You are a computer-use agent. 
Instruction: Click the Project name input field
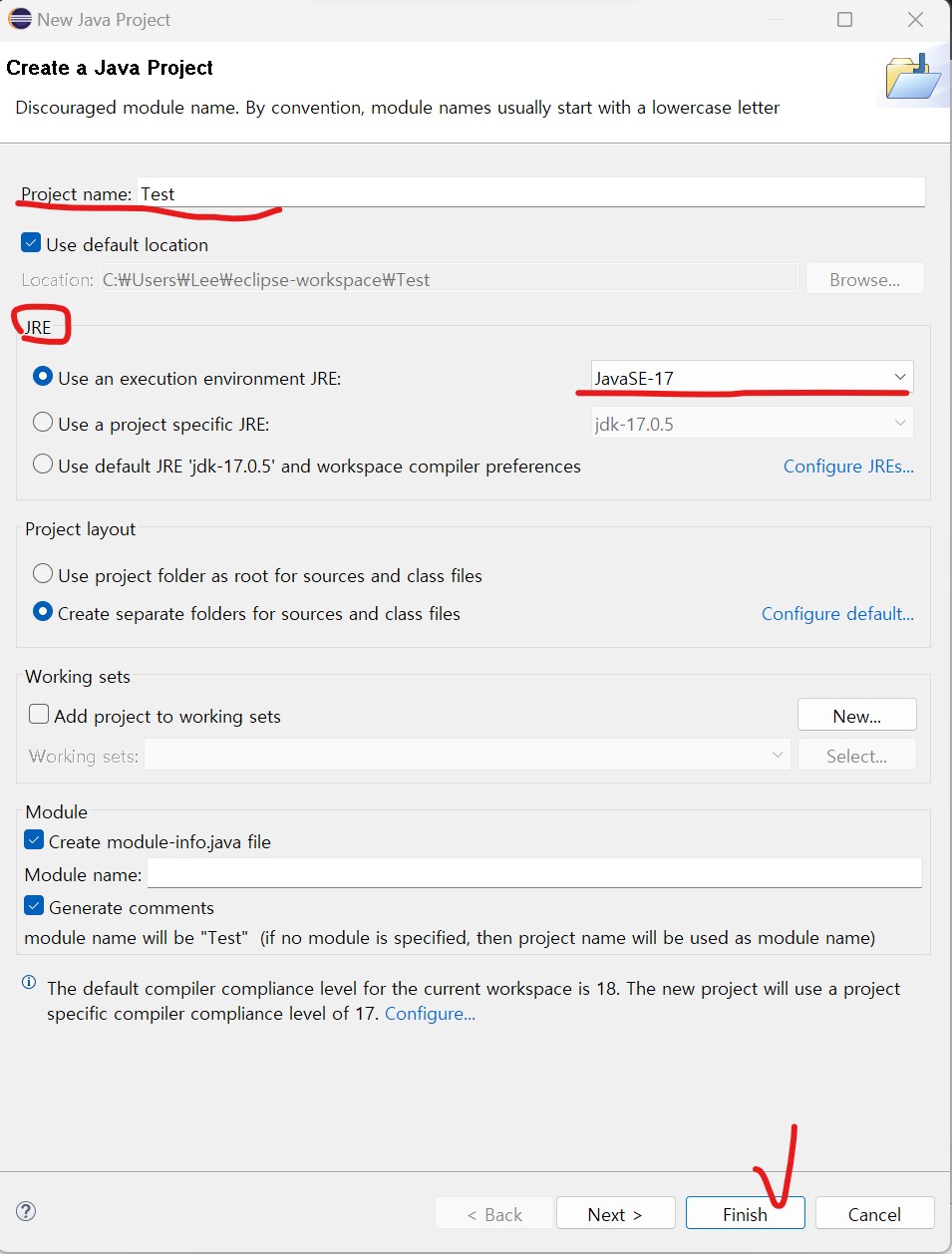click(x=531, y=193)
